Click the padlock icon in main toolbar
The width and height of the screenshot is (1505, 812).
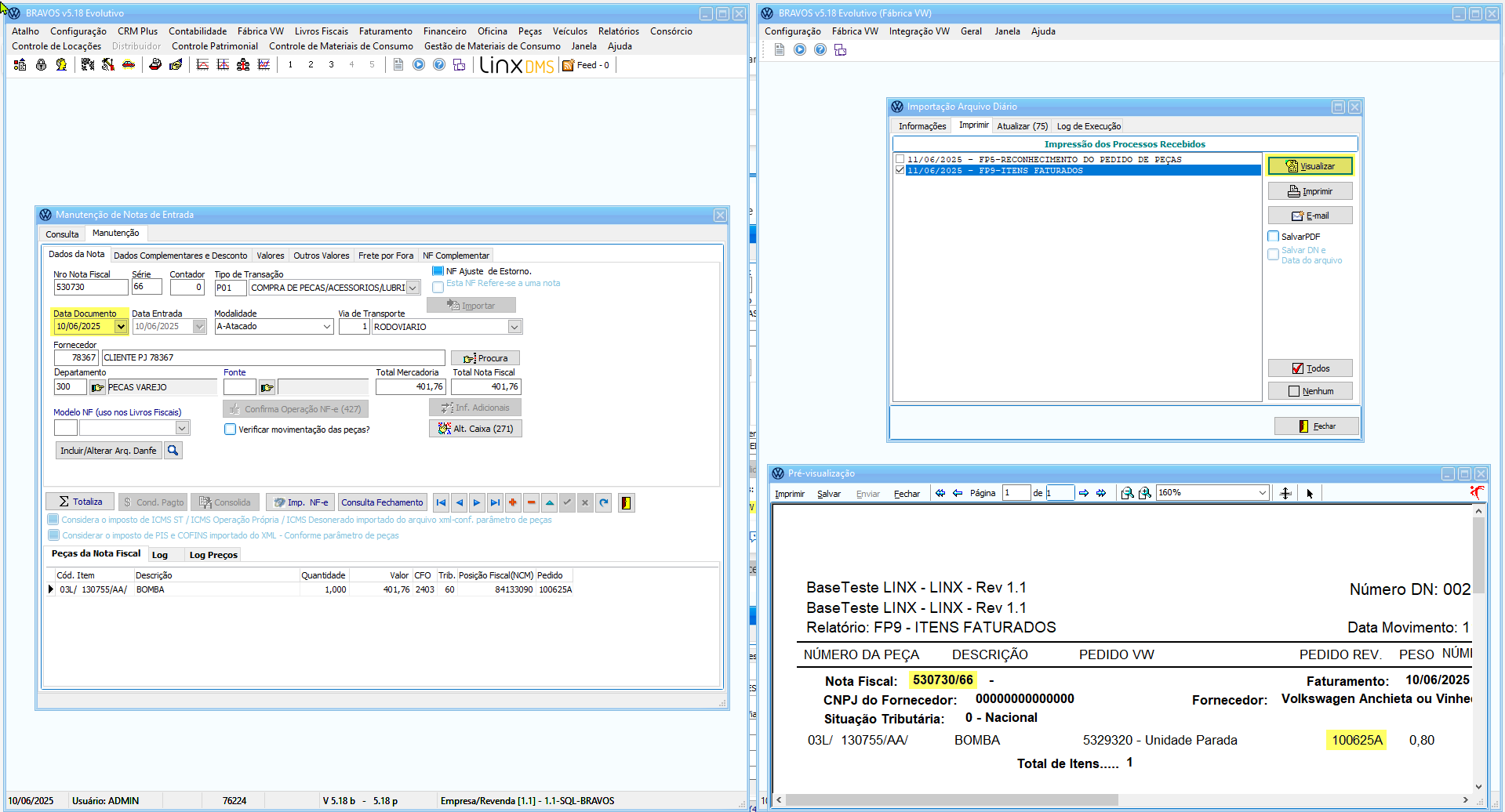tap(42, 65)
